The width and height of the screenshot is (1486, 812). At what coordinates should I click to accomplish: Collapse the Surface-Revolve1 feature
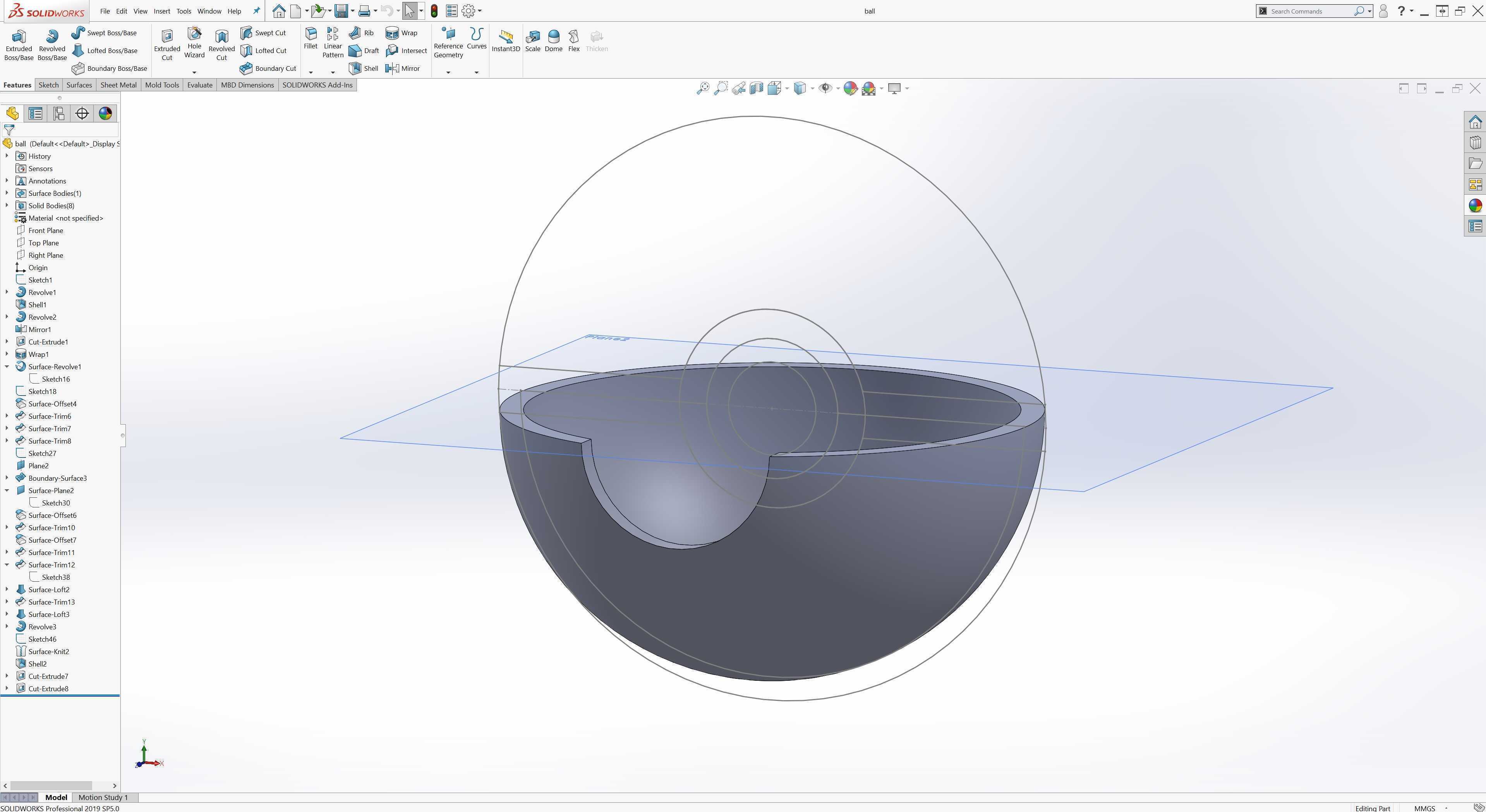pos(7,366)
